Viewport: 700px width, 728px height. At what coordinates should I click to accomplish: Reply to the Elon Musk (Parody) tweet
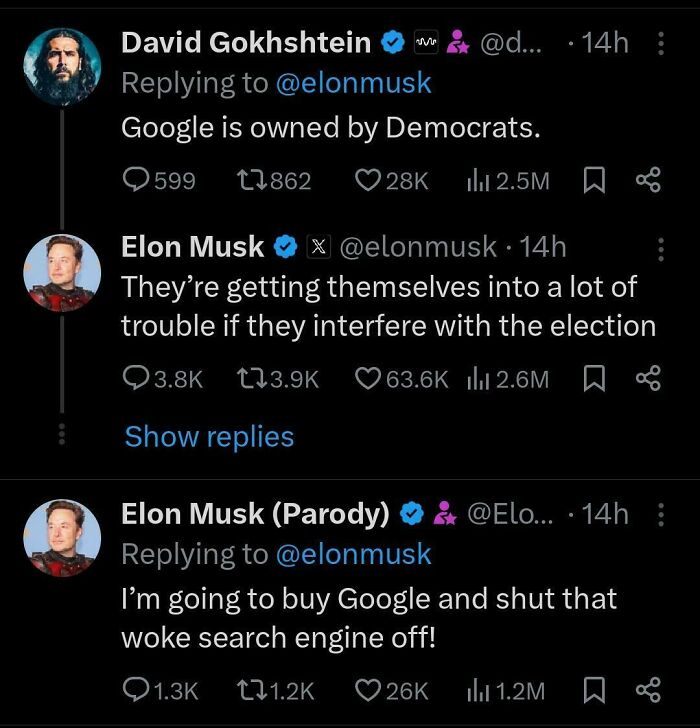[x=136, y=690]
